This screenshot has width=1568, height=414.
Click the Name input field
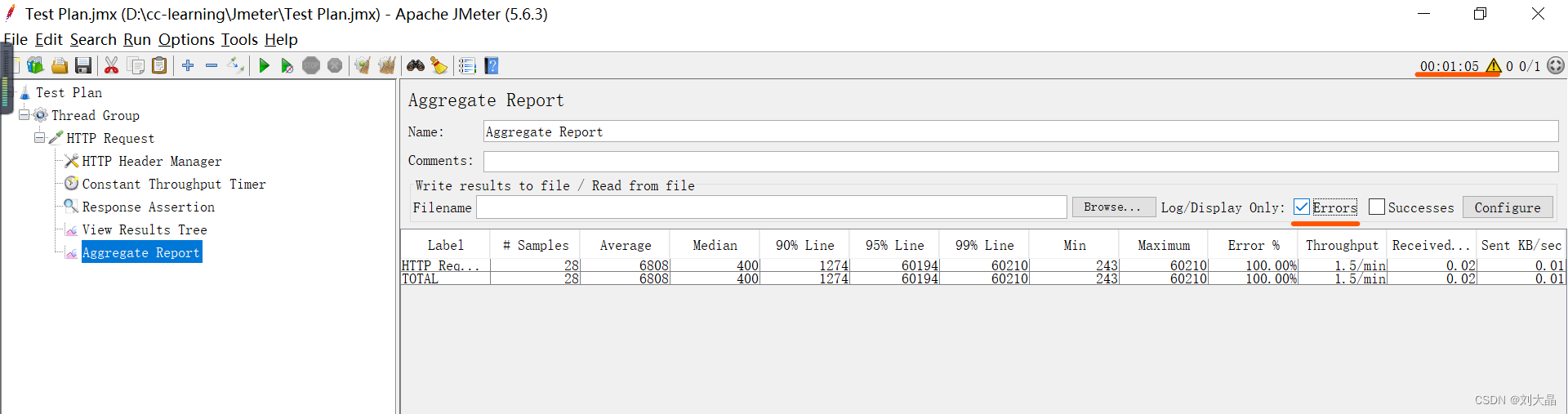click(x=1021, y=131)
